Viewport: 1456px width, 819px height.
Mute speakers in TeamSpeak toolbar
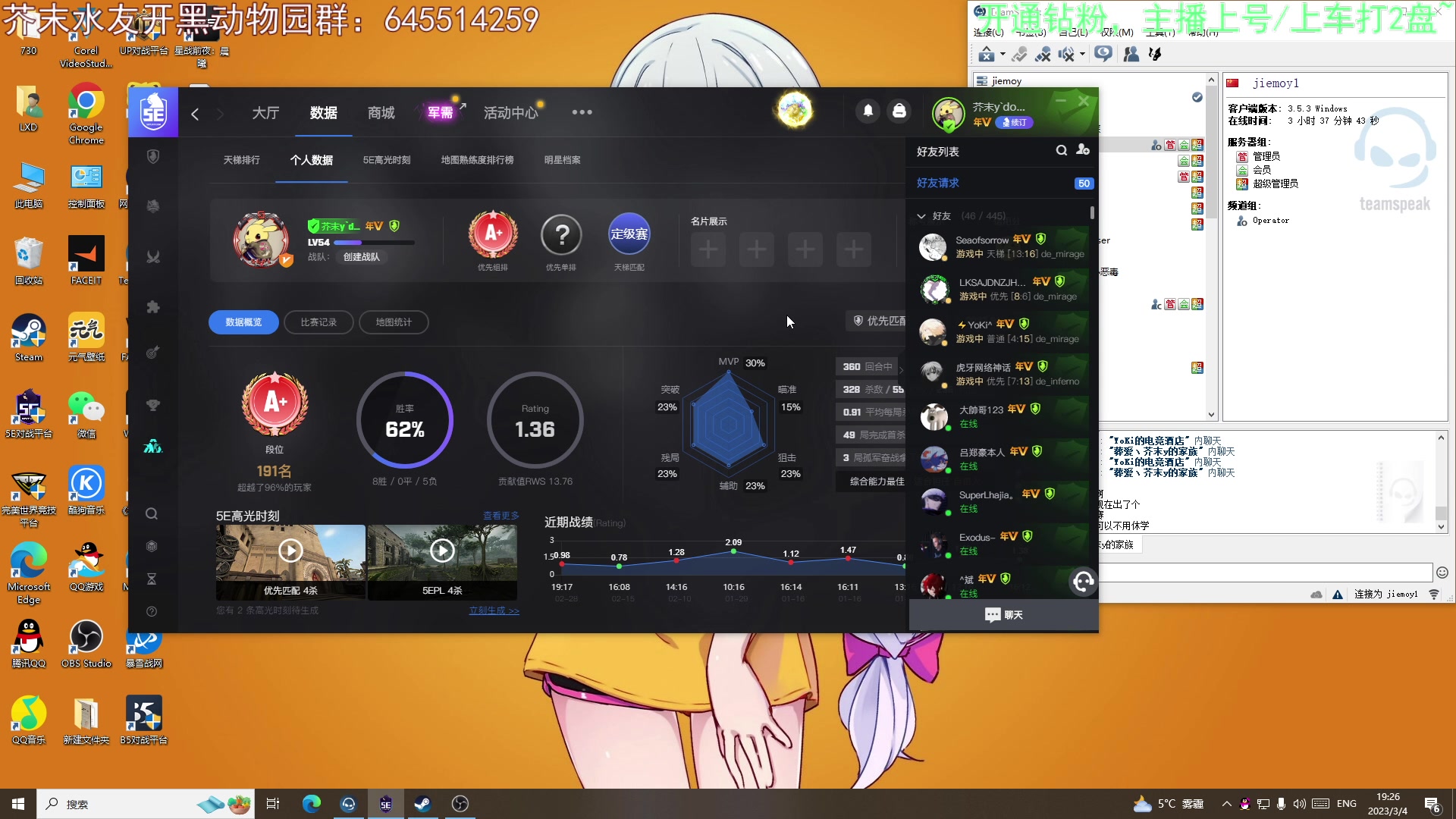(1066, 54)
